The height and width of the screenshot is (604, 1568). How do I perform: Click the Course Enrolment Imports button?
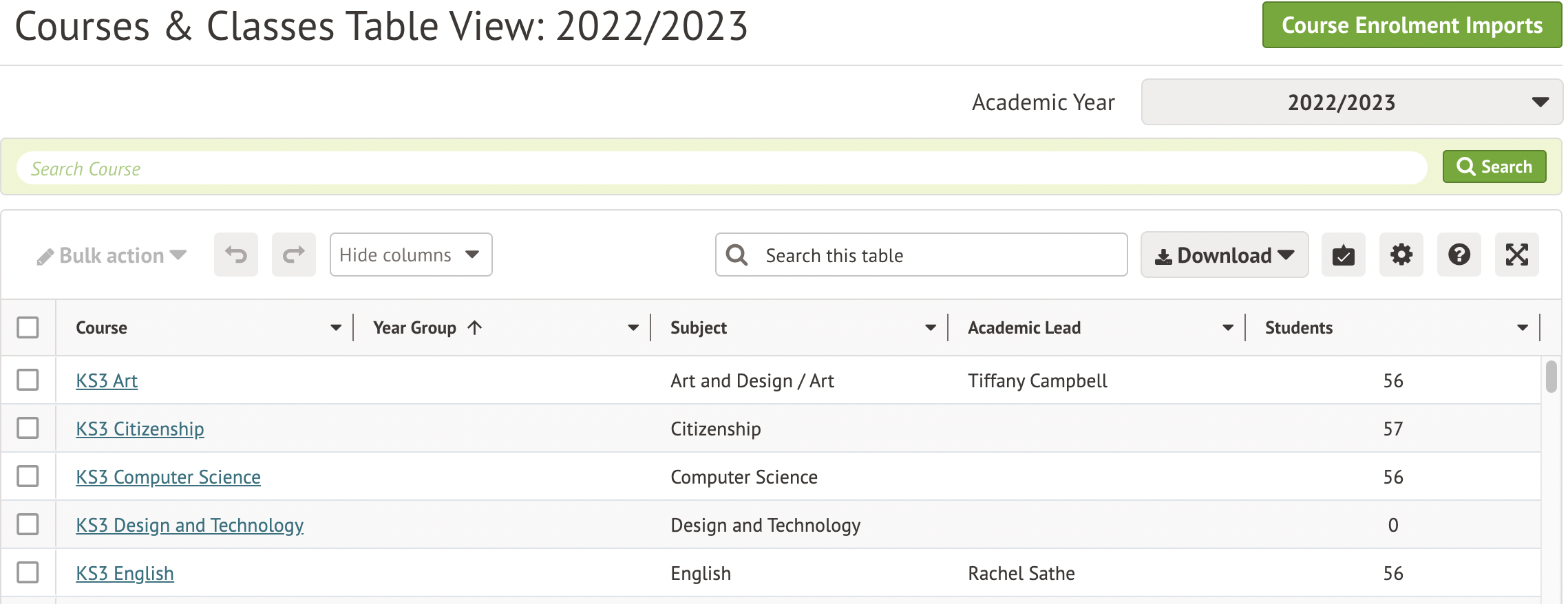click(1411, 25)
